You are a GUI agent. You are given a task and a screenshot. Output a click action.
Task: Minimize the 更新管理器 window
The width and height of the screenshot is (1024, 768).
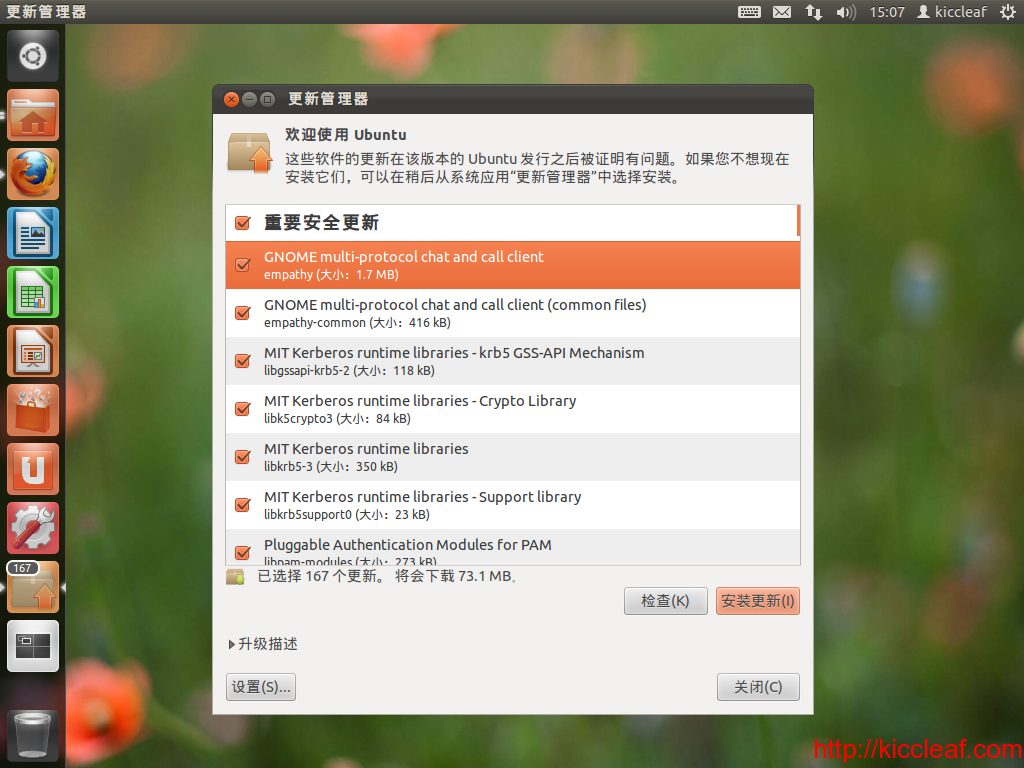point(249,99)
